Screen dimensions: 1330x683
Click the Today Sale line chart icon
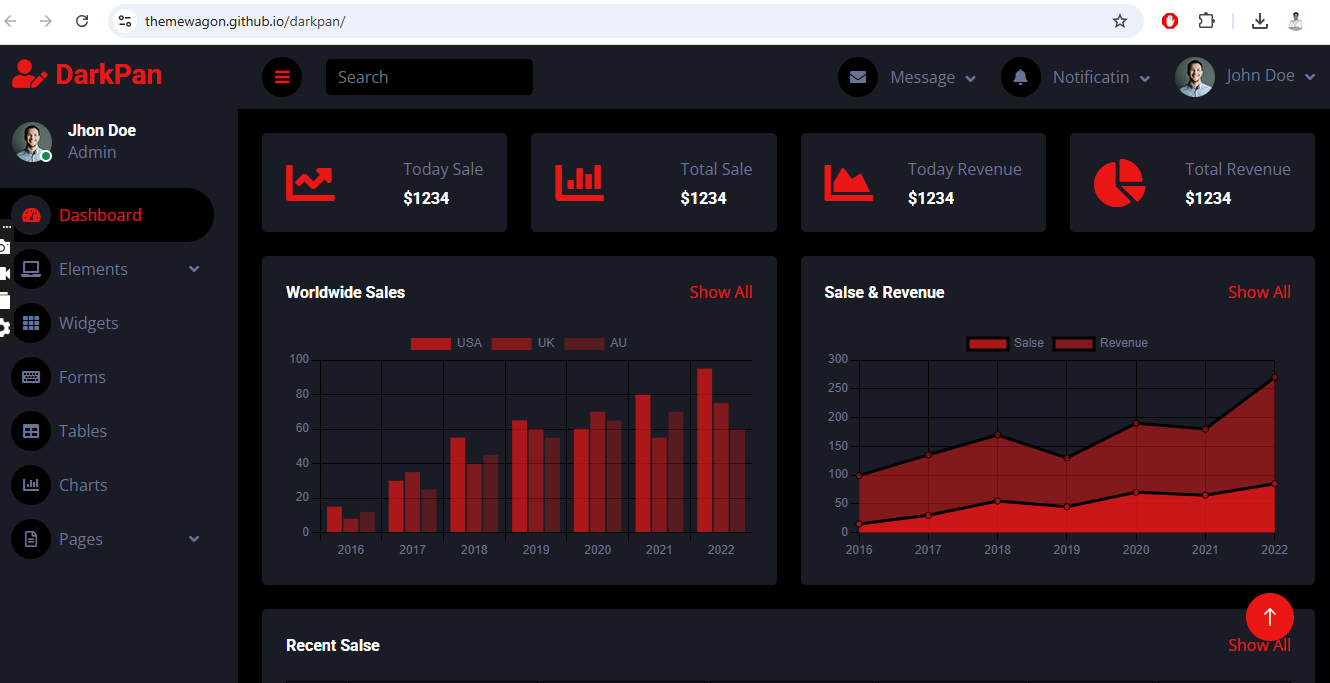click(x=310, y=182)
